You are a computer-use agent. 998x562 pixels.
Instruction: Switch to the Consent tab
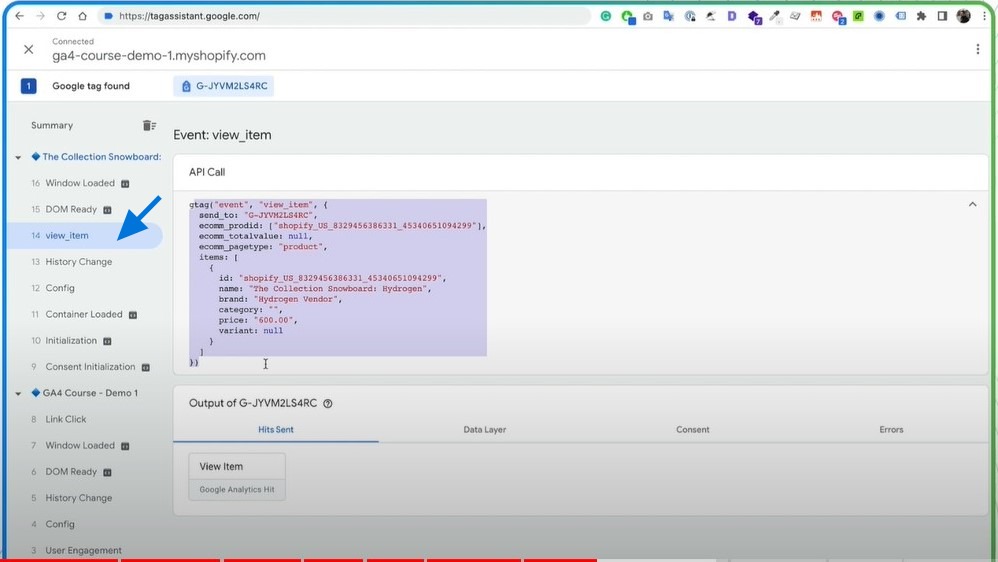pos(692,430)
